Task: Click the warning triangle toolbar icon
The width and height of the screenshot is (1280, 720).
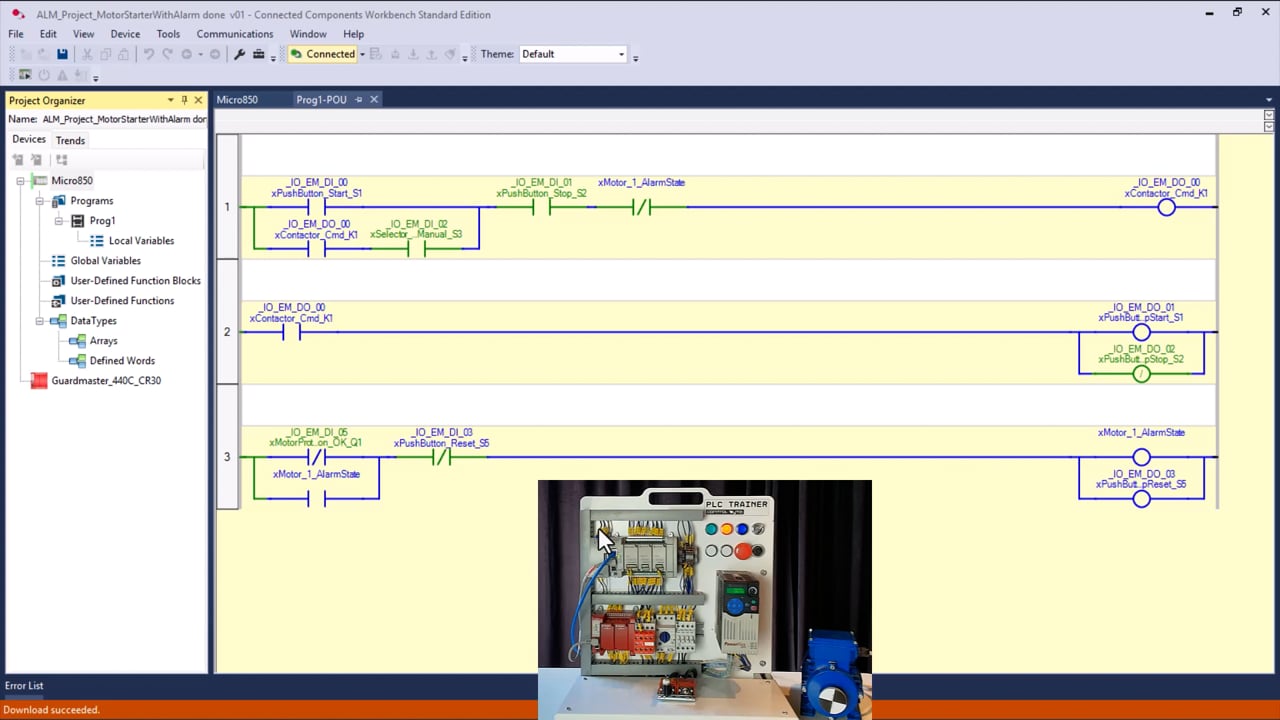Action: 62,75
